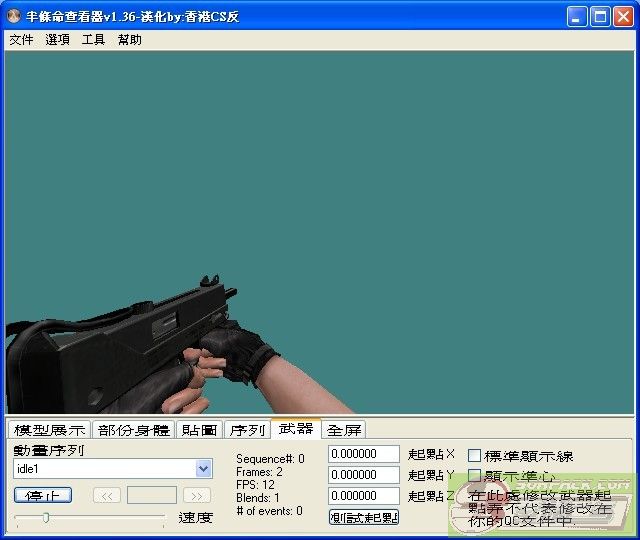This screenshot has width=640, height=540.
Task: Click the application icon in title bar
Action: pos(13,16)
